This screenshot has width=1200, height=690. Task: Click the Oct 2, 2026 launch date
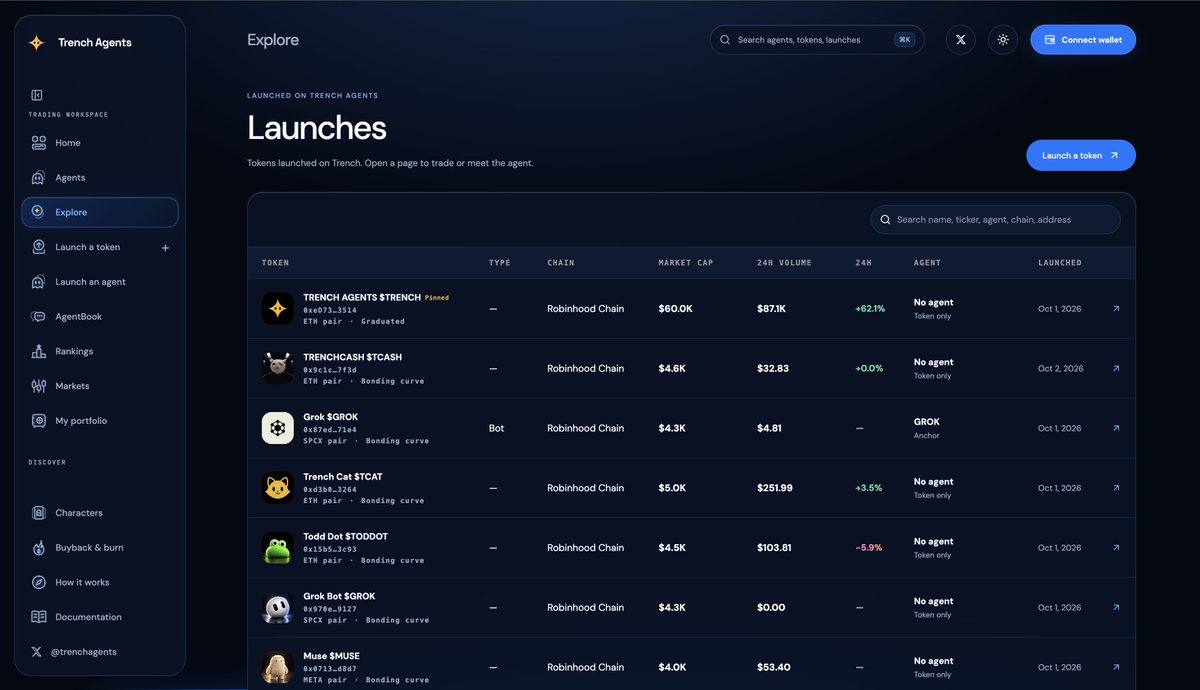[x=1061, y=368]
